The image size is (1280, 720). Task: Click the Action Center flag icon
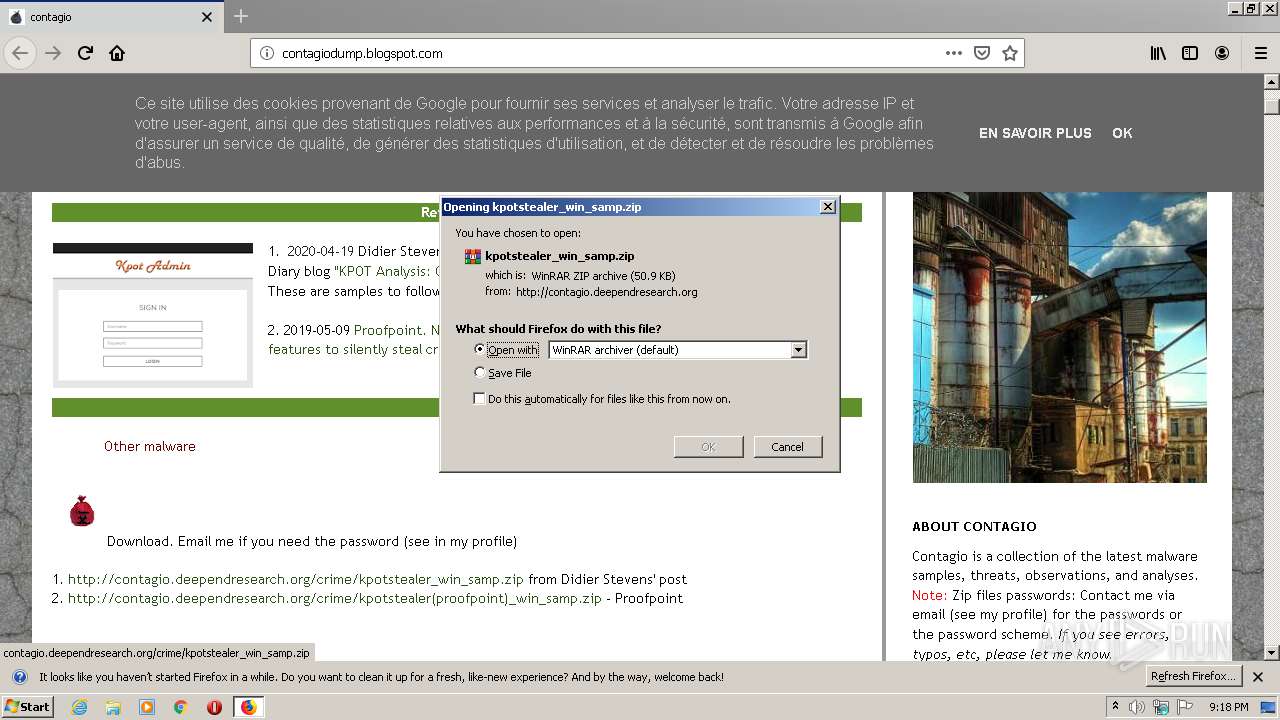coord(1185,707)
